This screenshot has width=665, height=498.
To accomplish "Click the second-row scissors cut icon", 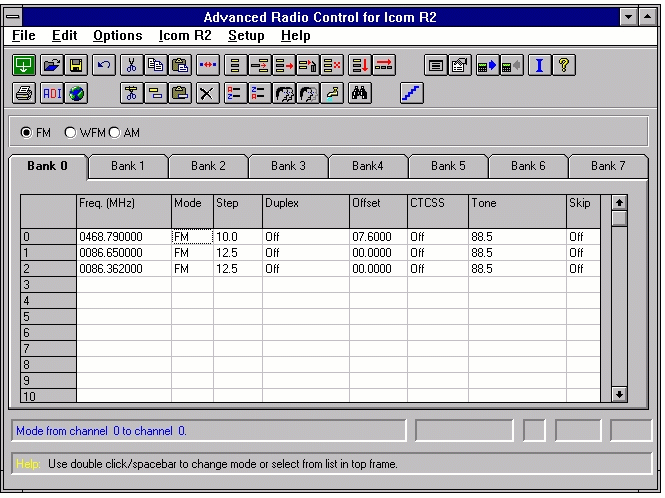I will click(132, 93).
